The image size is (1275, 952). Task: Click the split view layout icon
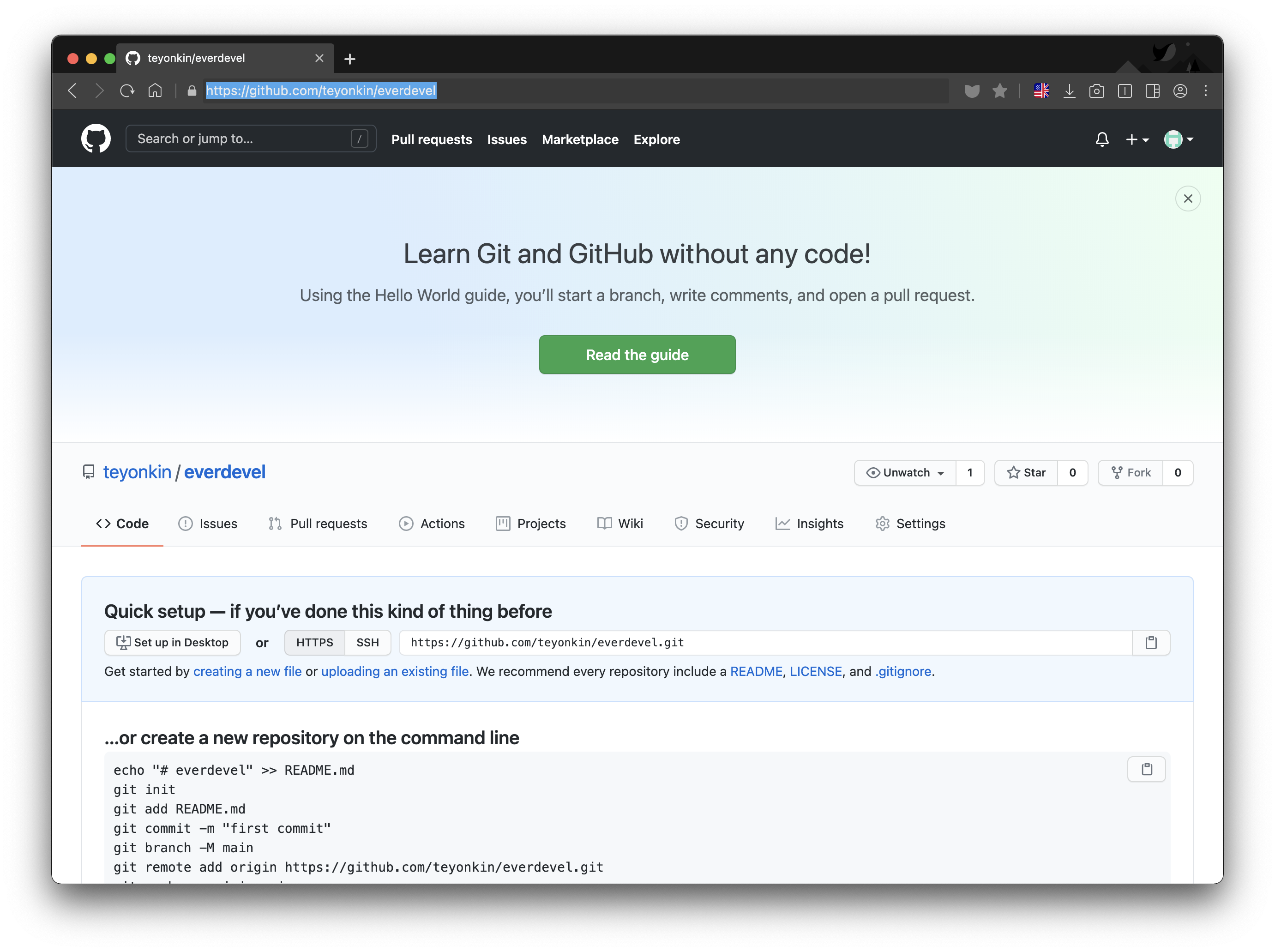[x=1152, y=90]
